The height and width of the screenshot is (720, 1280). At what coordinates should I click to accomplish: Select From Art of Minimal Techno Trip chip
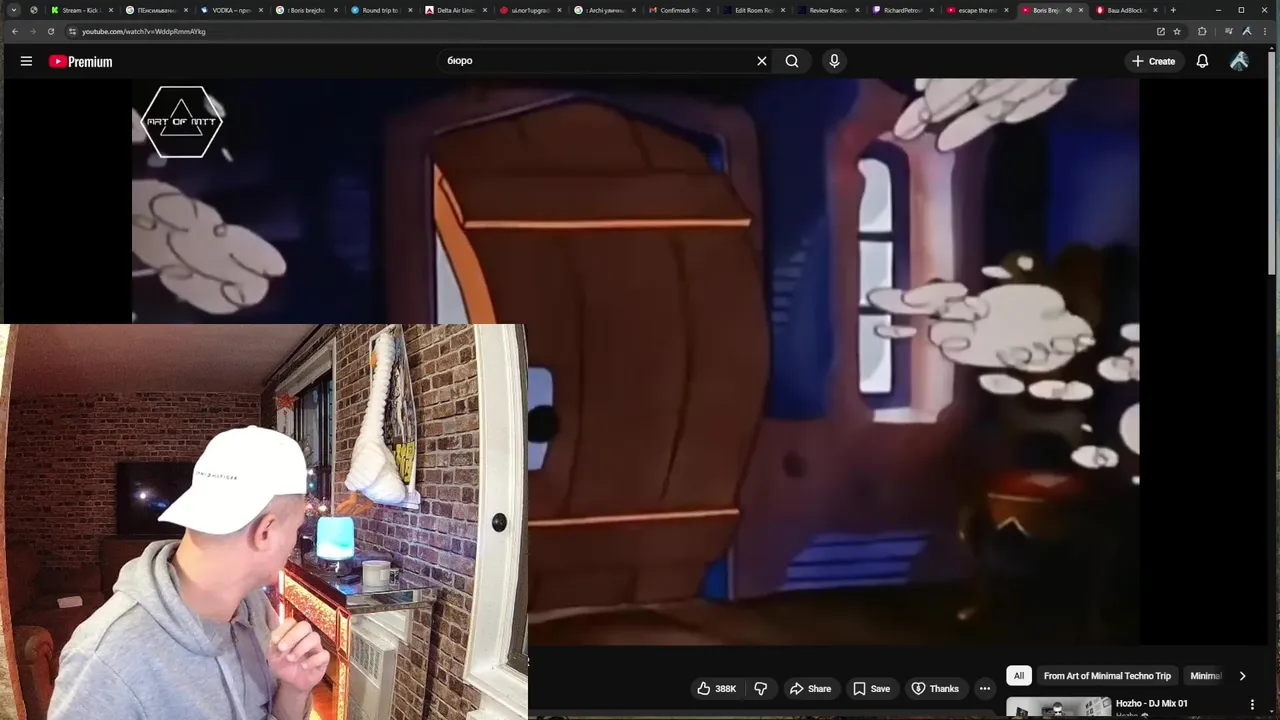click(1107, 676)
